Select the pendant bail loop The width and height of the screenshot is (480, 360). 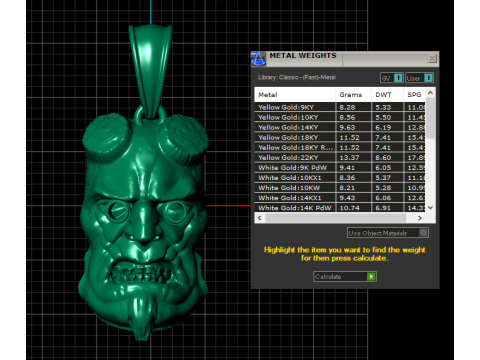[x=151, y=72]
